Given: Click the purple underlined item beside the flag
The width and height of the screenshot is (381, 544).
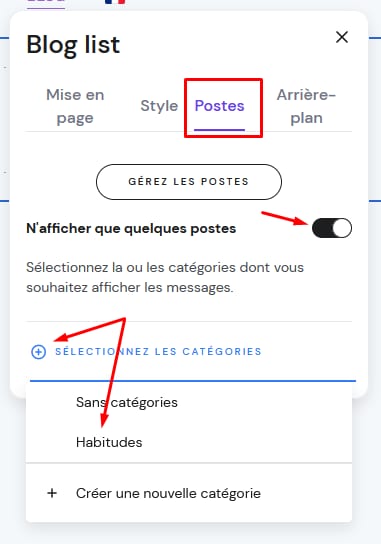Looking at the screenshot, I should coord(46,3).
